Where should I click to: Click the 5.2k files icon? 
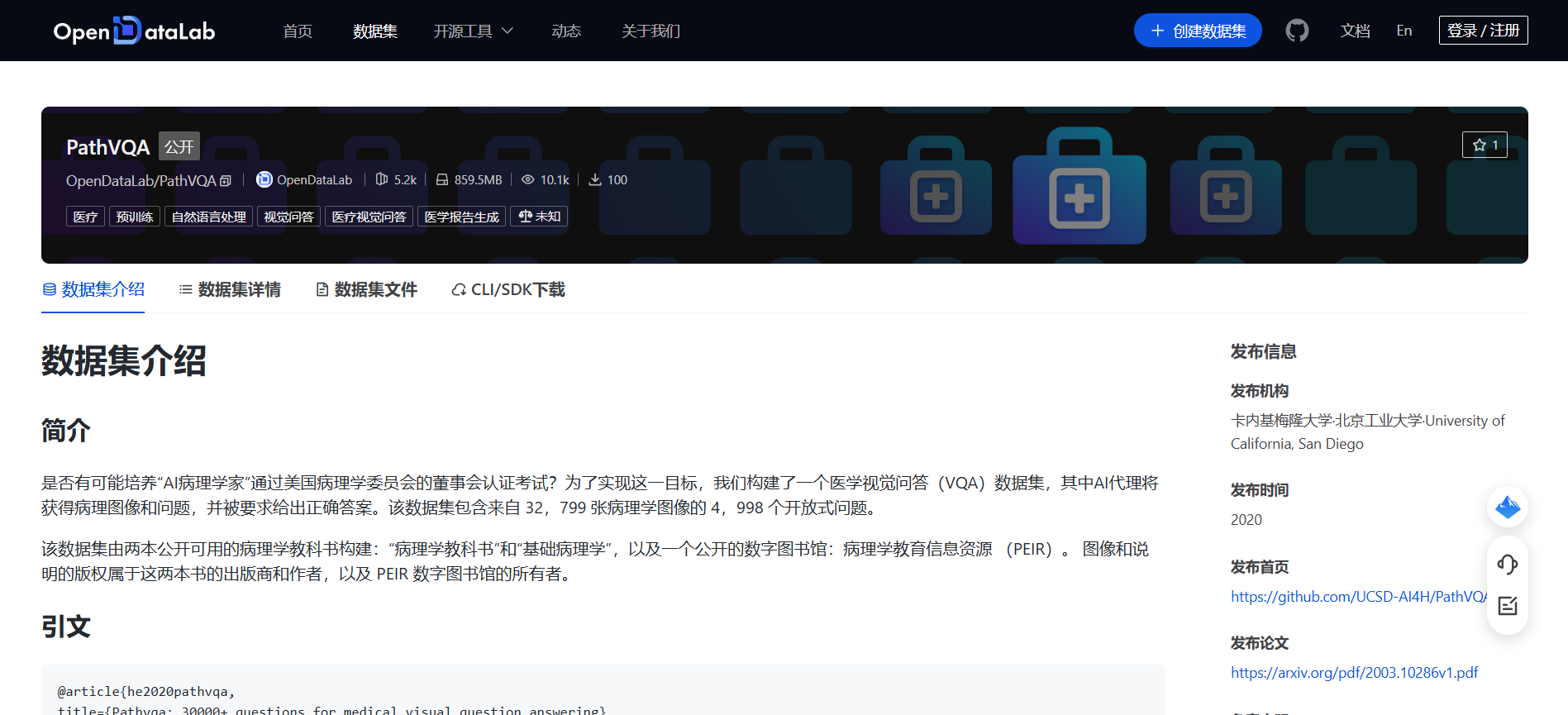click(381, 179)
